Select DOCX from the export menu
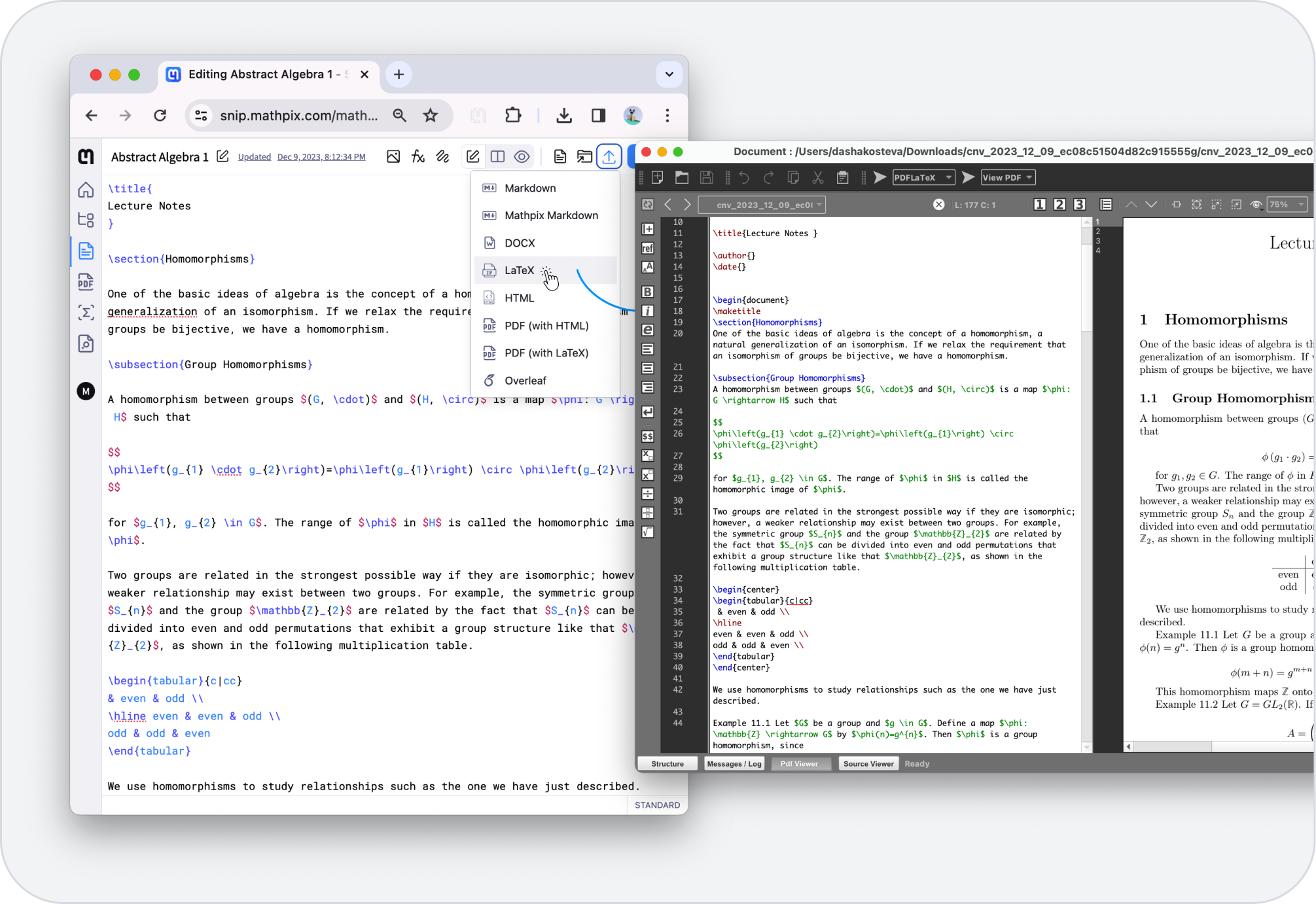Image resolution: width=1316 pixels, height=904 pixels. point(519,243)
